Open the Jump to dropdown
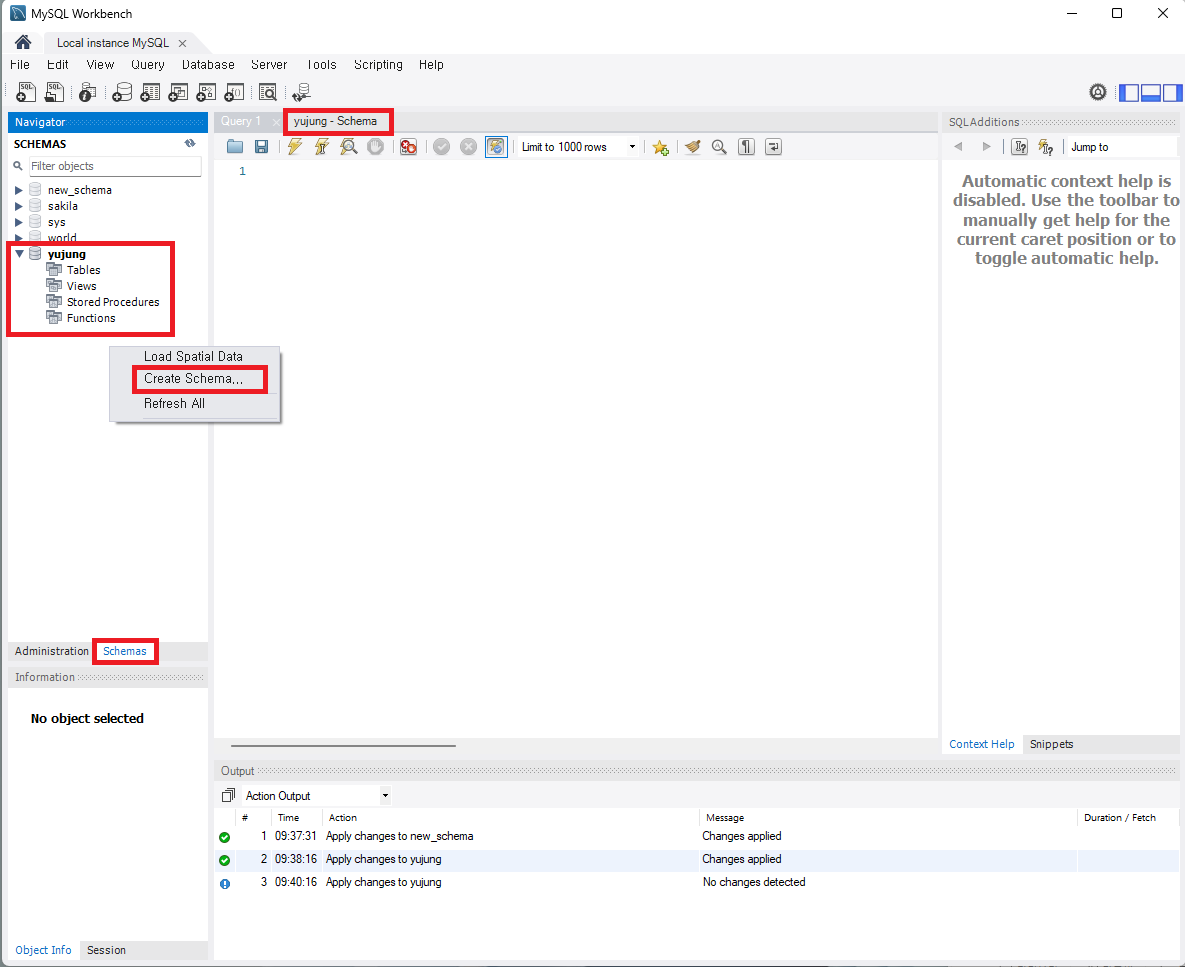The width and height of the screenshot is (1185, 967). tap(1122, 147)
